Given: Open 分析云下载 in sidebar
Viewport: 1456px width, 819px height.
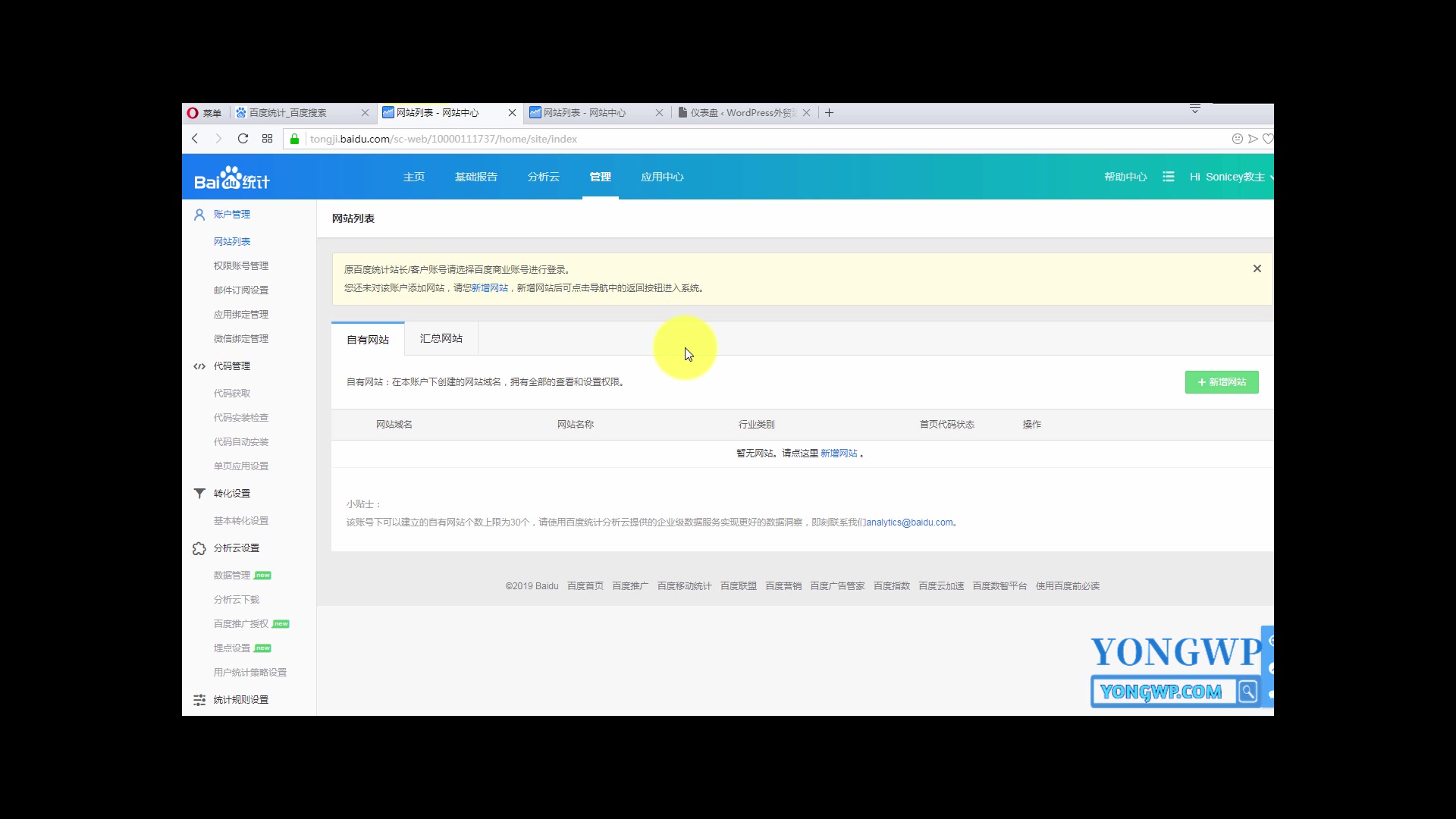Looking at the screenshot, I should click(237, 600).
